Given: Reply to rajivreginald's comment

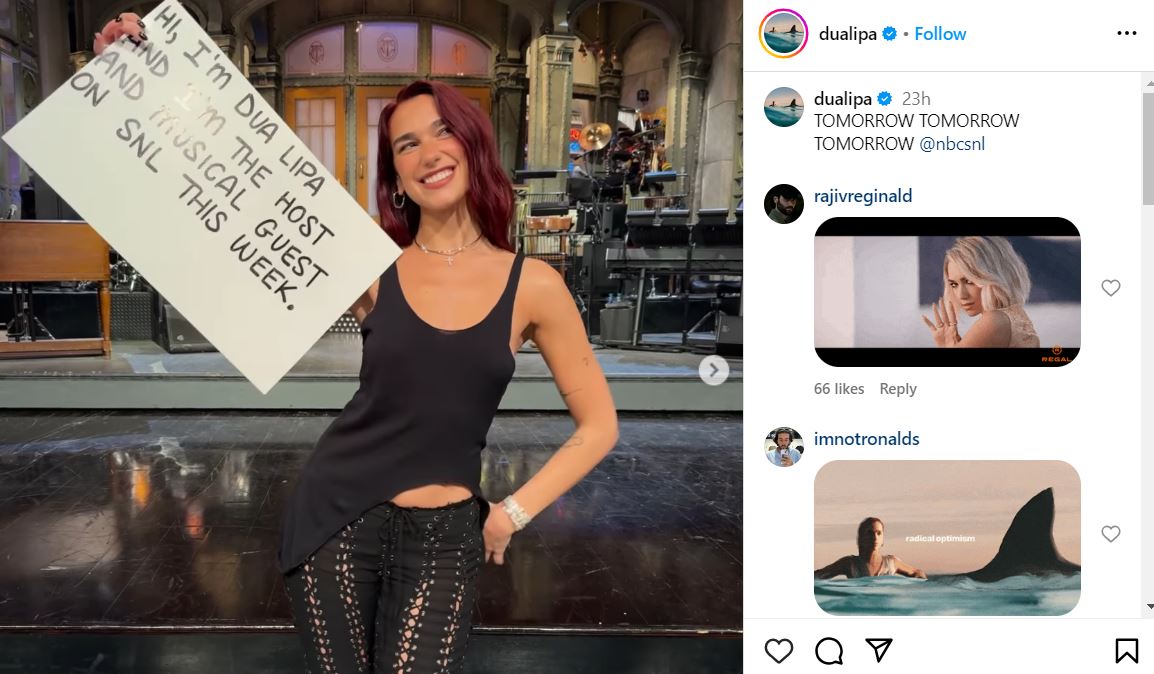Looking at the screenshot, I should tap(898, 389).
